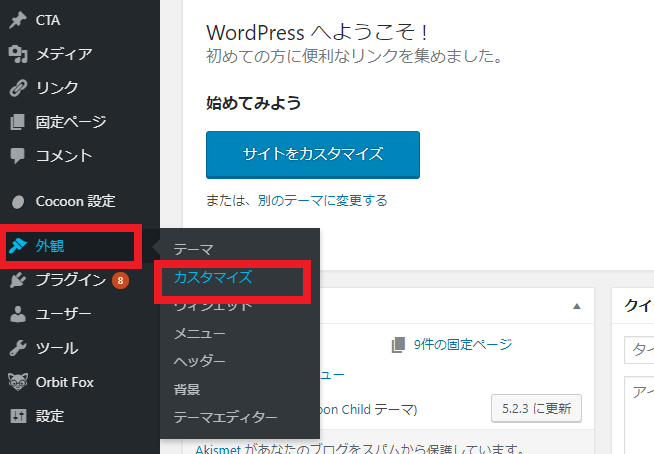Click the Pages (固定ページ) icon

17,122
